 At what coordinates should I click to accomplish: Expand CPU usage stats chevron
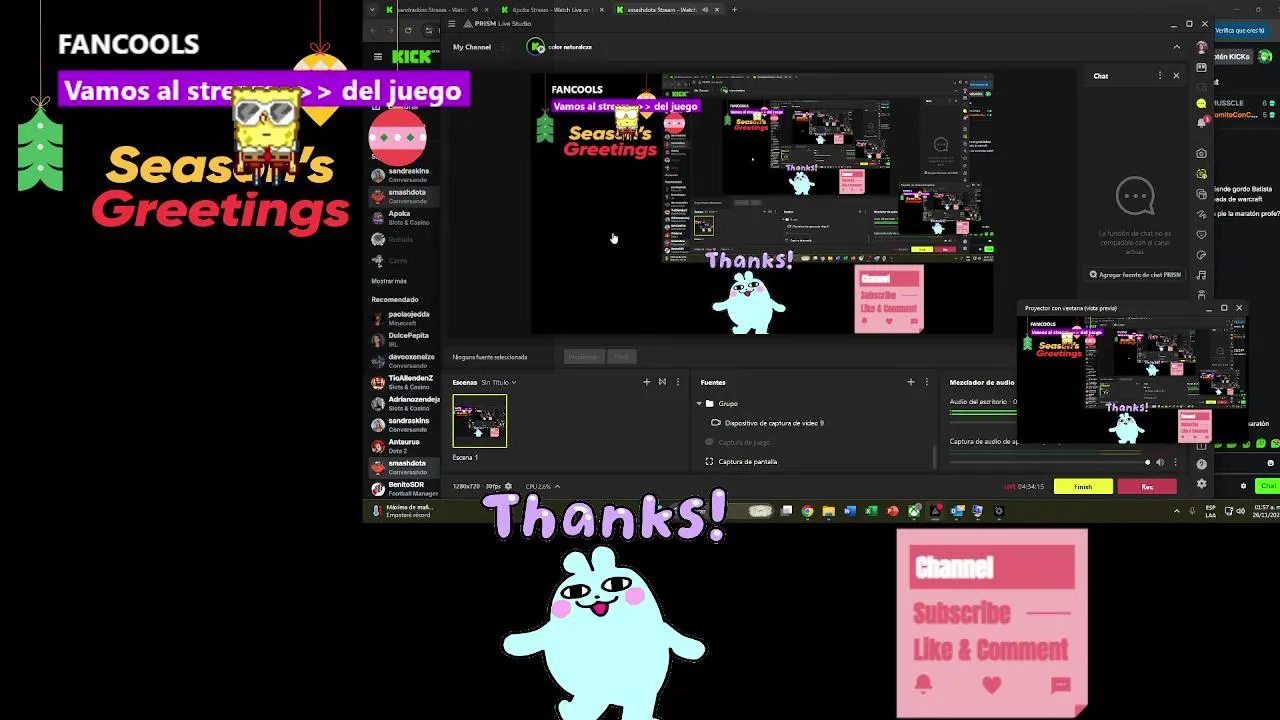point(557,487)
